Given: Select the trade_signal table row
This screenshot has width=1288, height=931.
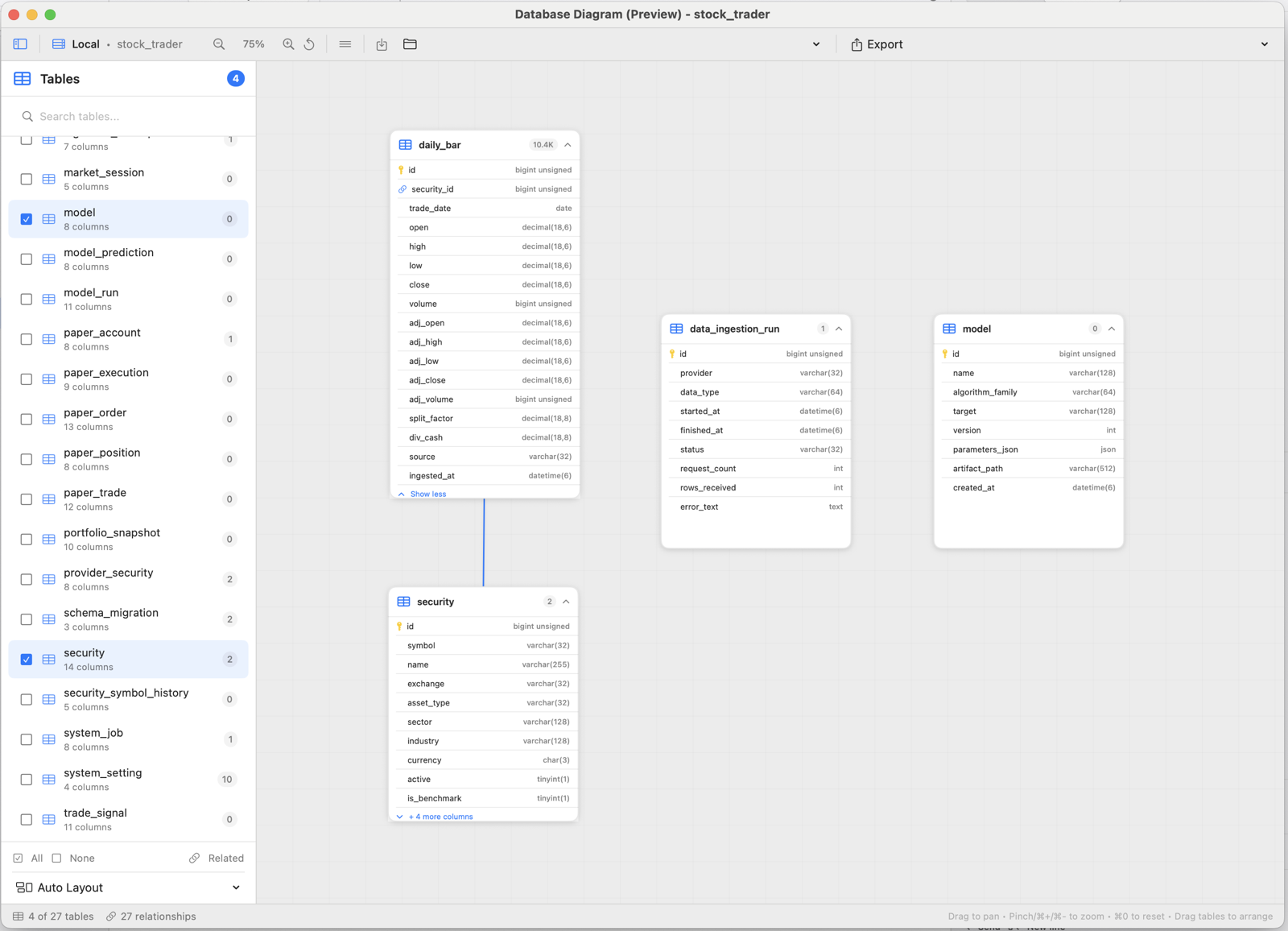Looking at the screenshot, I should point(129,820).
